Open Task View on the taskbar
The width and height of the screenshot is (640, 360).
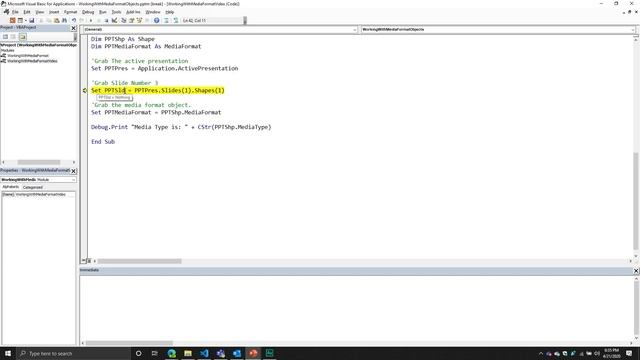(x=155, y=353)
